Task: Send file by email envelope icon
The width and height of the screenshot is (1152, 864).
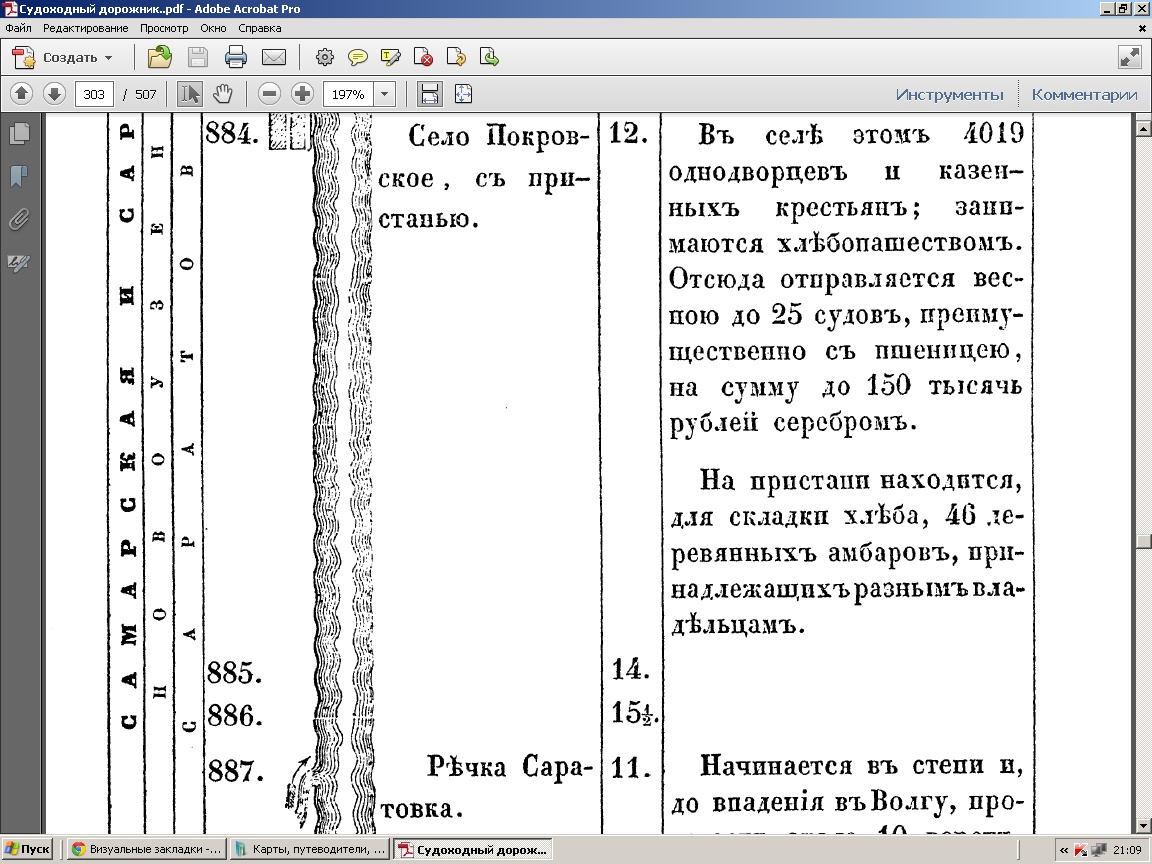Action: click(274, 57)
